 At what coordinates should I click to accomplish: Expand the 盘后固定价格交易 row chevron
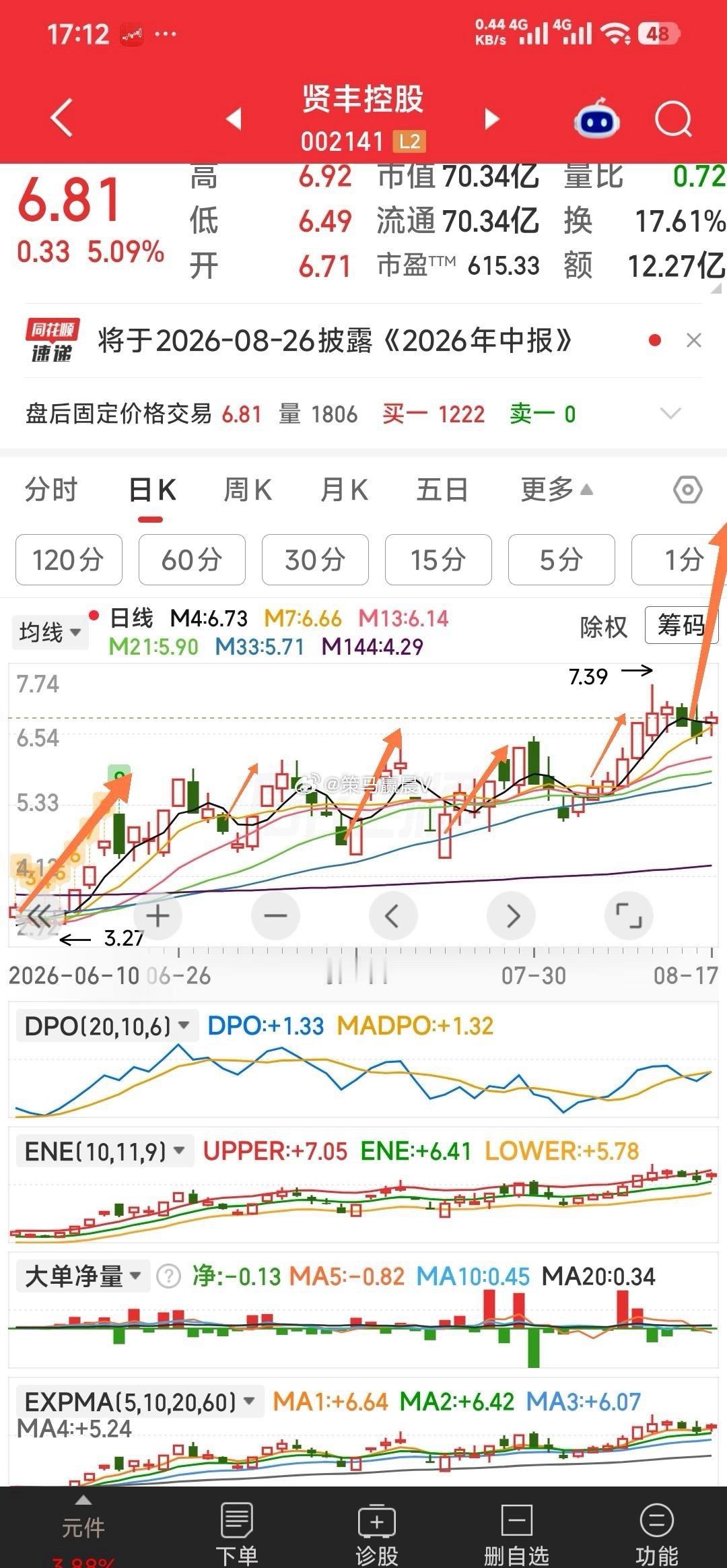tap(671, 413)
